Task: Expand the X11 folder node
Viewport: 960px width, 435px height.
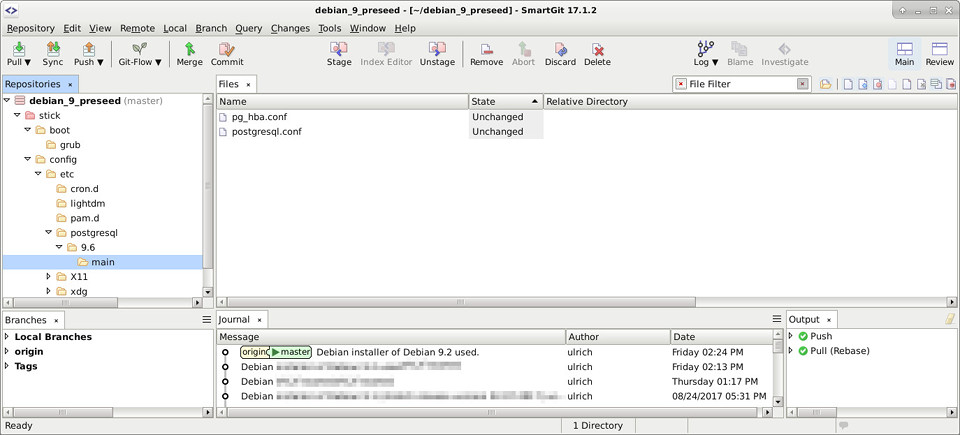Action: [x=48, y=276]
